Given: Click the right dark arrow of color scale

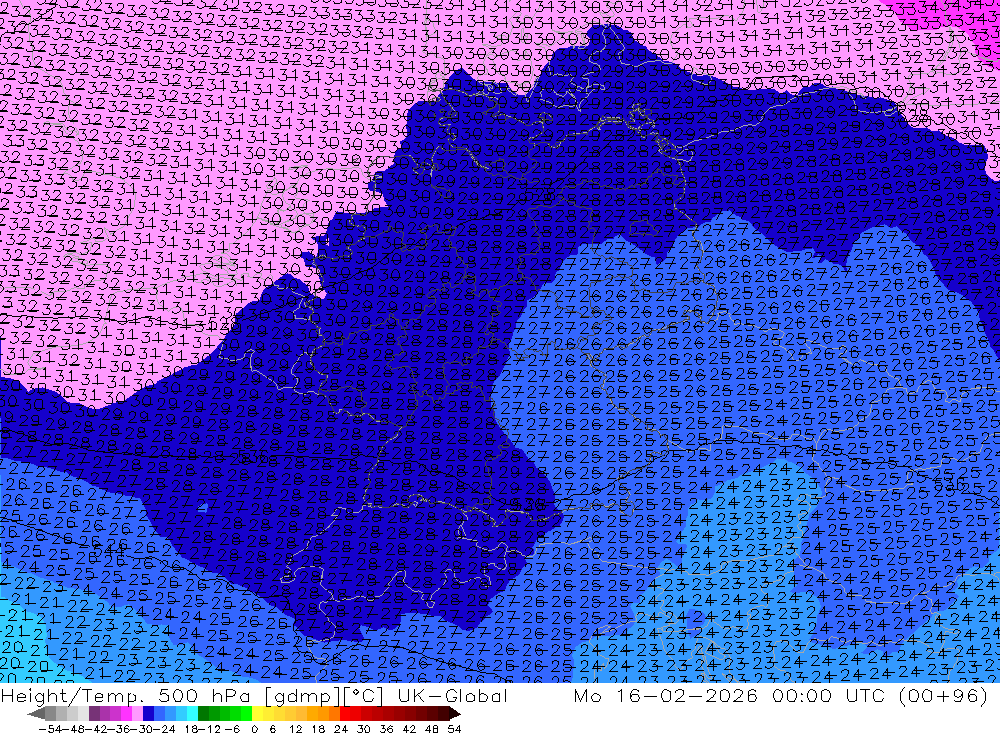Looking at the screenshot, I should point(455,714).
